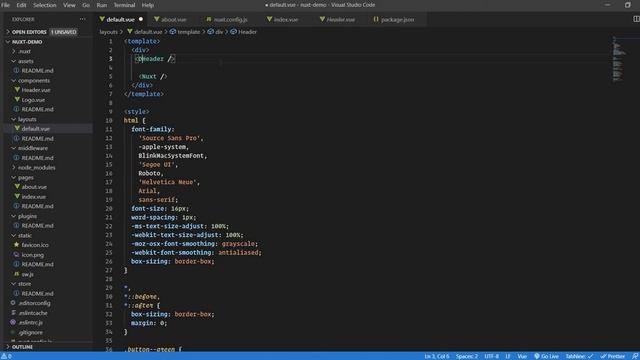Click the warnings count in status bar
This screenshot has width=640, height=360.
7,356
